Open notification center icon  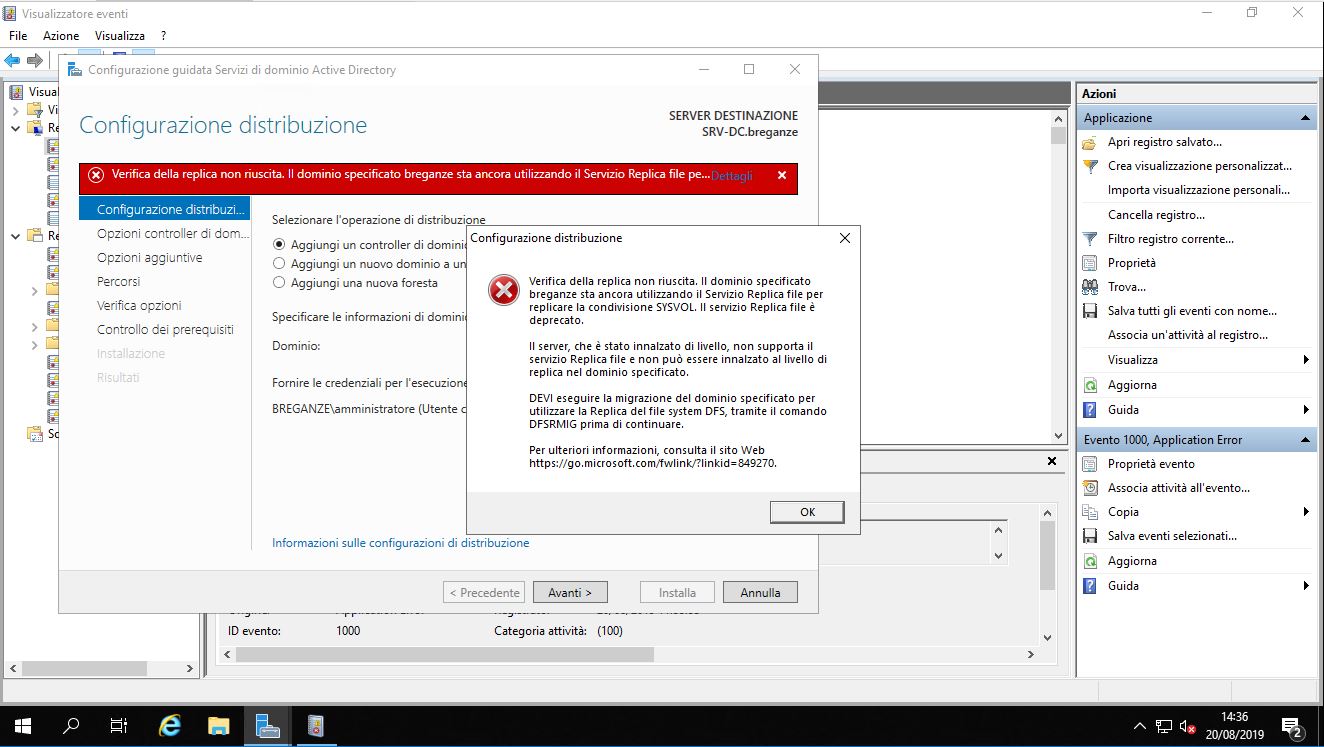1292,726
